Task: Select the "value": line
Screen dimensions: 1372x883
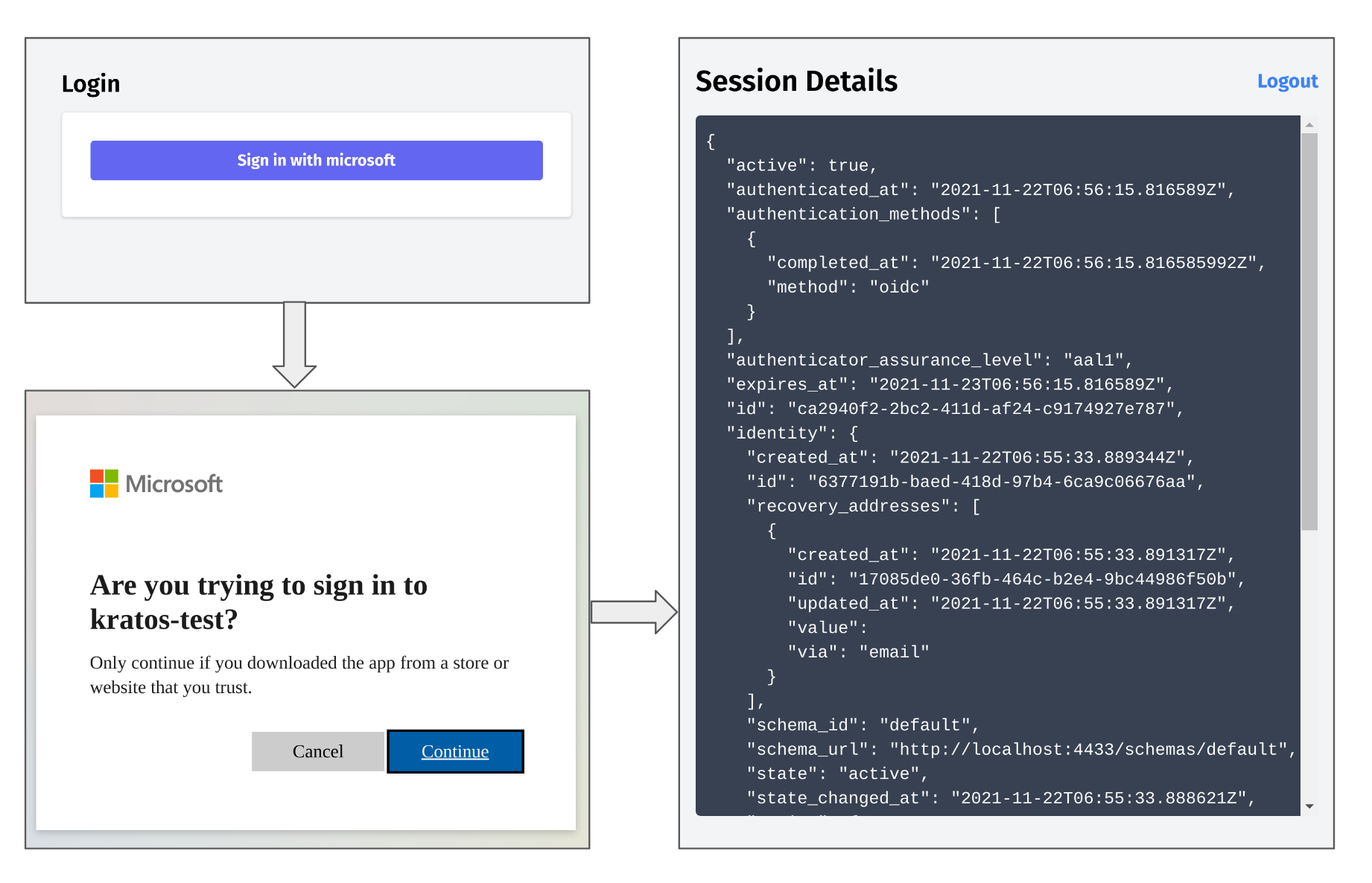Action: pyautogui.click(x=828, y=628)
